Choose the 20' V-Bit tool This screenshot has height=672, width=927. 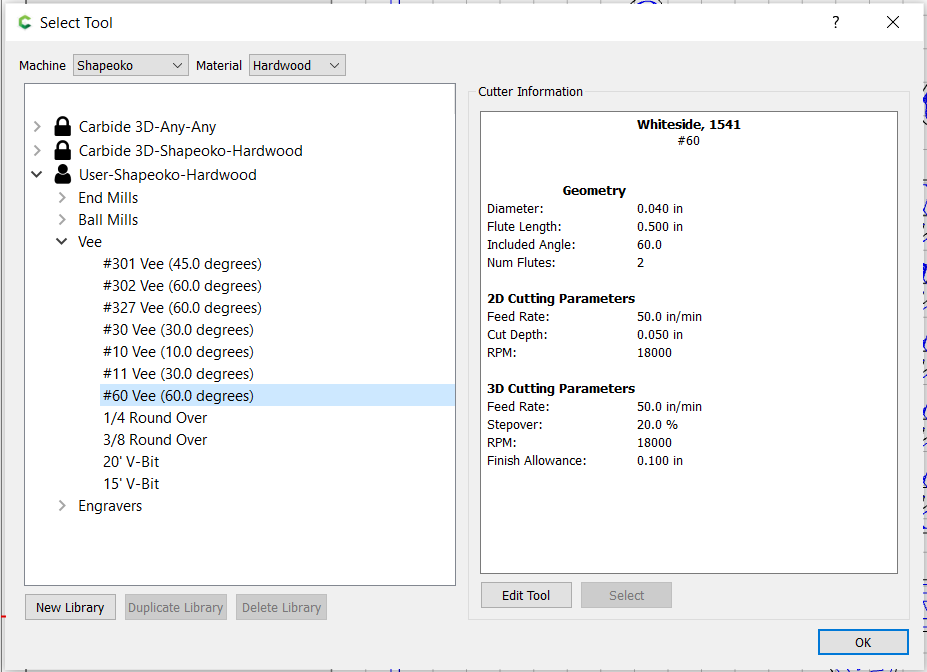point(131,462)
